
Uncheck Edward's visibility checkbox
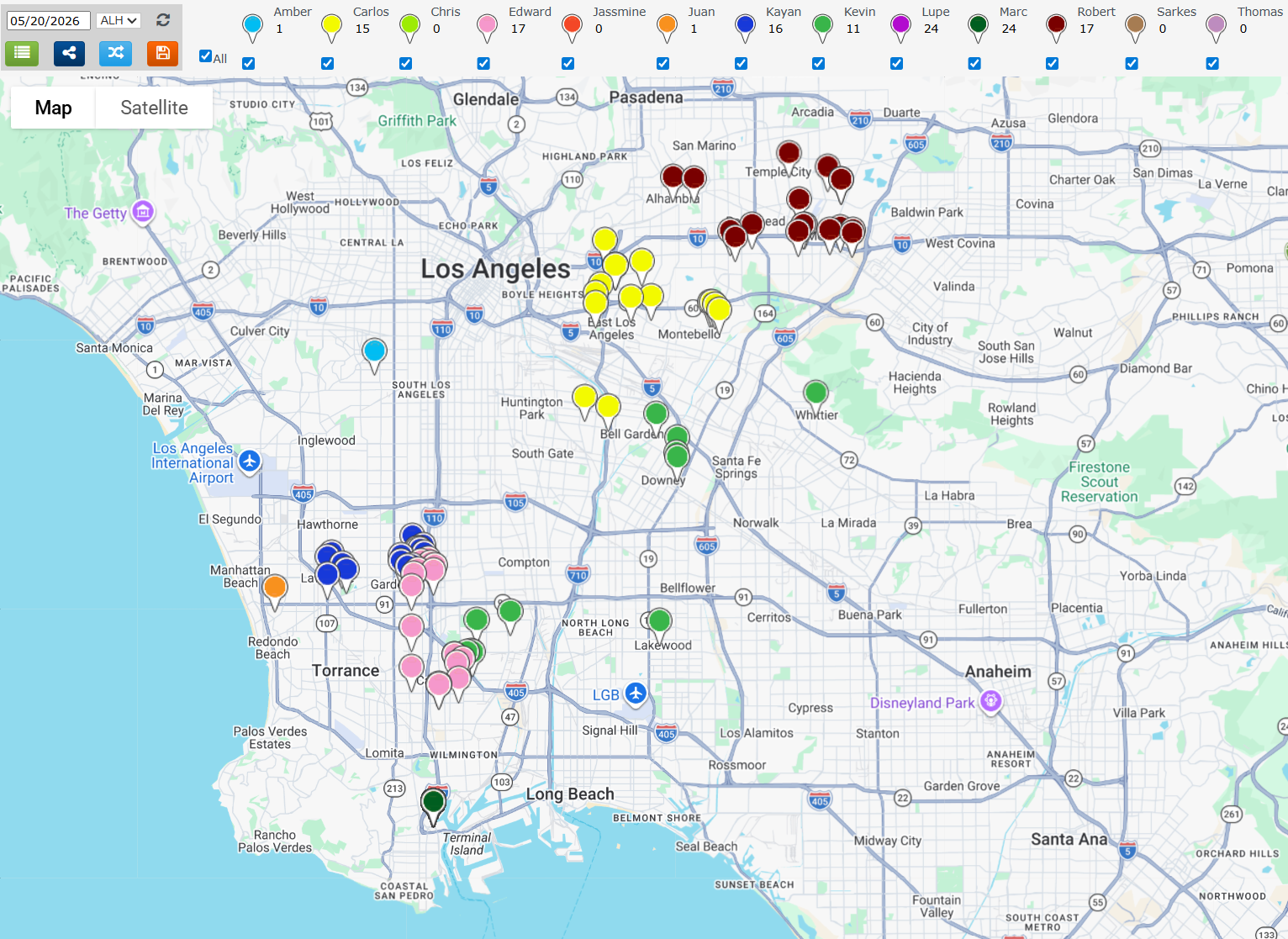coord(483,63)
